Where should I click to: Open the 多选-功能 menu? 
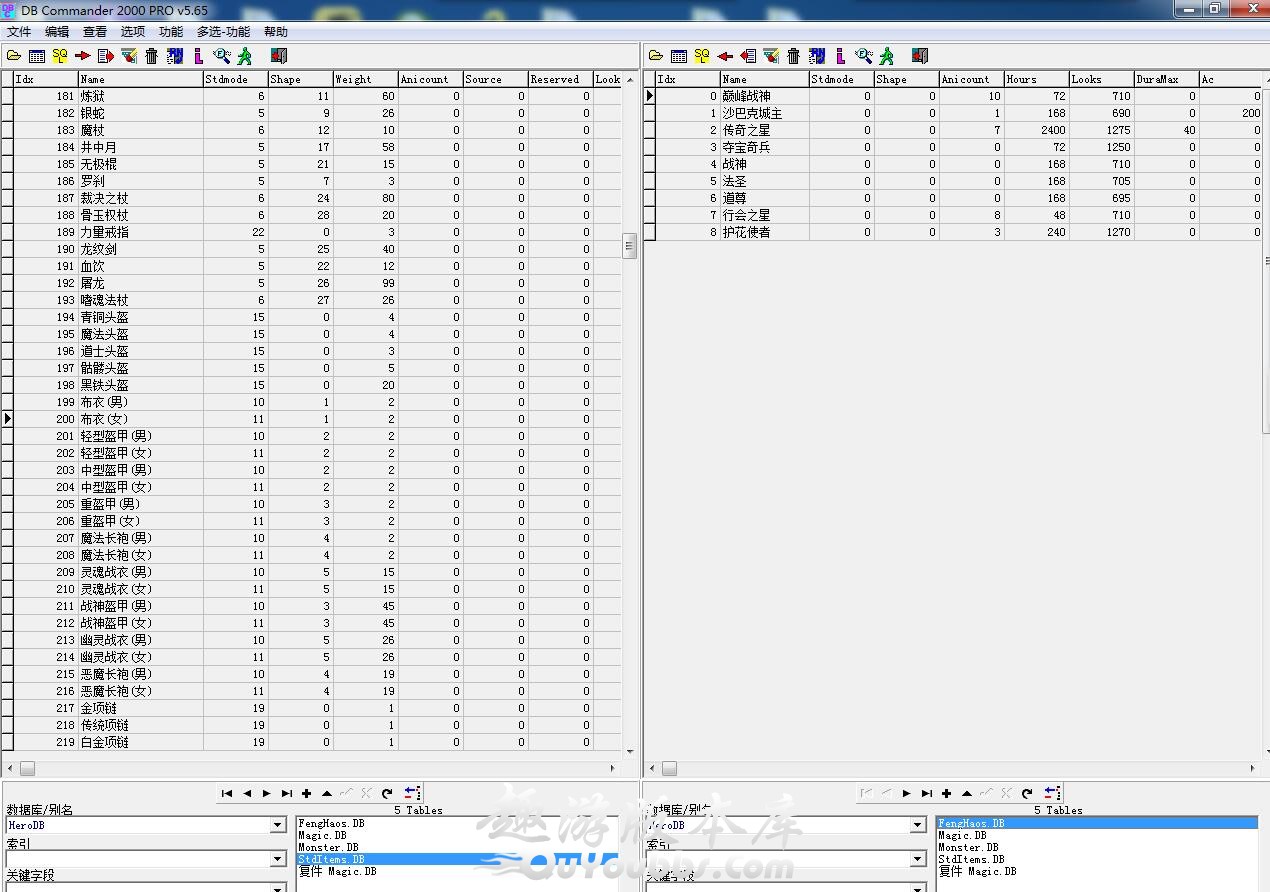(x=222, y=32)
